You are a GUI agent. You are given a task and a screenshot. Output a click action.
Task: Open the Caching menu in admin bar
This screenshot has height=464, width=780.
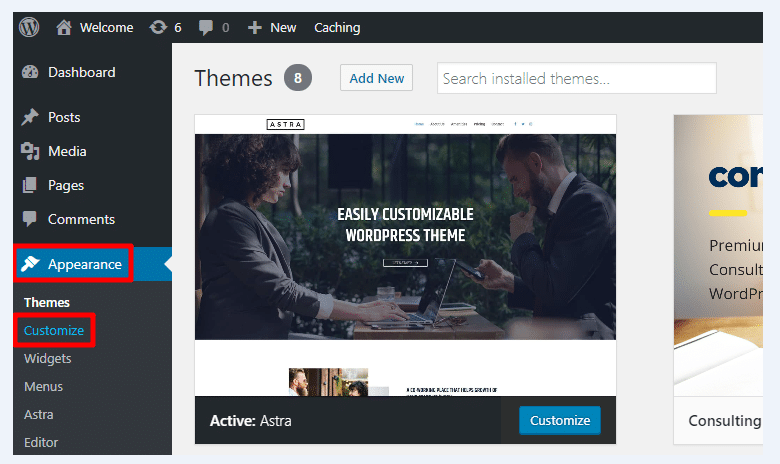(x=337, y=28)
